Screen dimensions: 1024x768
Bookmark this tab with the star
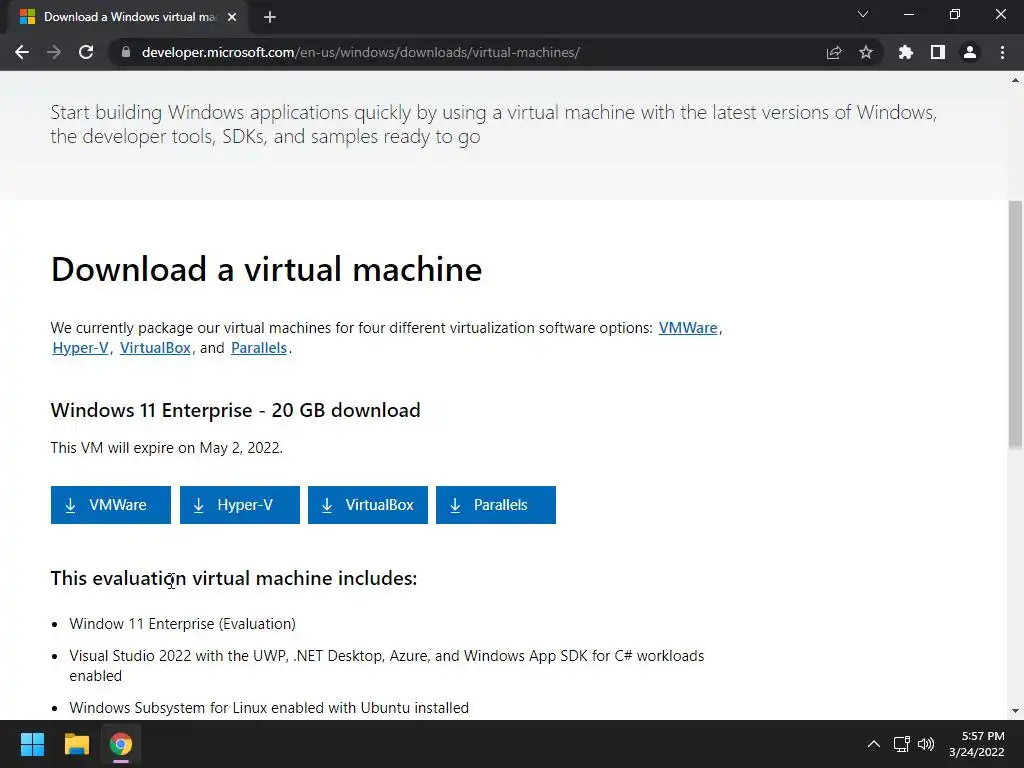click(x=866, y=52)
